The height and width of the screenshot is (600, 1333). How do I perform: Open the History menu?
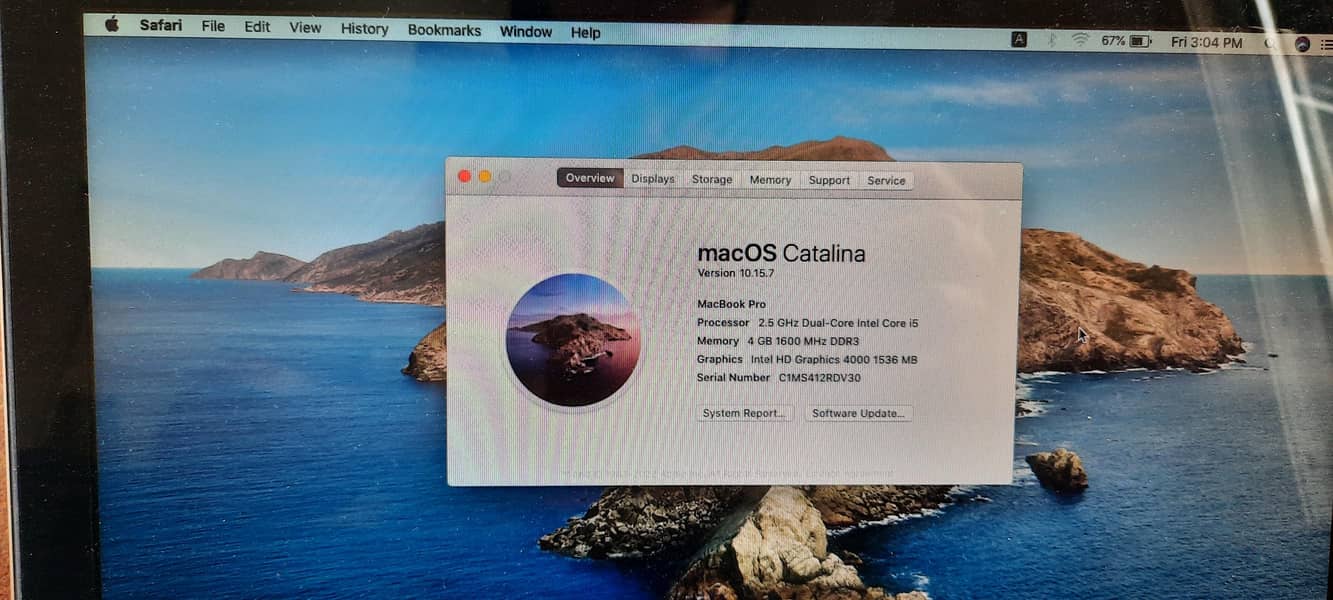coord(364,29)
